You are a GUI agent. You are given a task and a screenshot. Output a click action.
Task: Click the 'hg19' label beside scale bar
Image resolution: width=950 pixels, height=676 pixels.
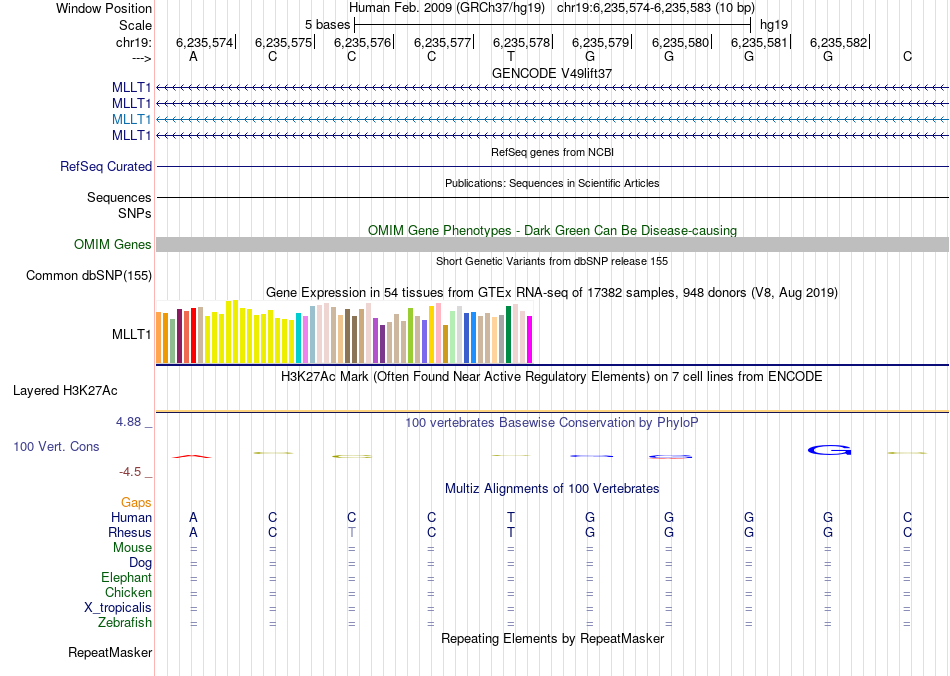coord(774,25)
